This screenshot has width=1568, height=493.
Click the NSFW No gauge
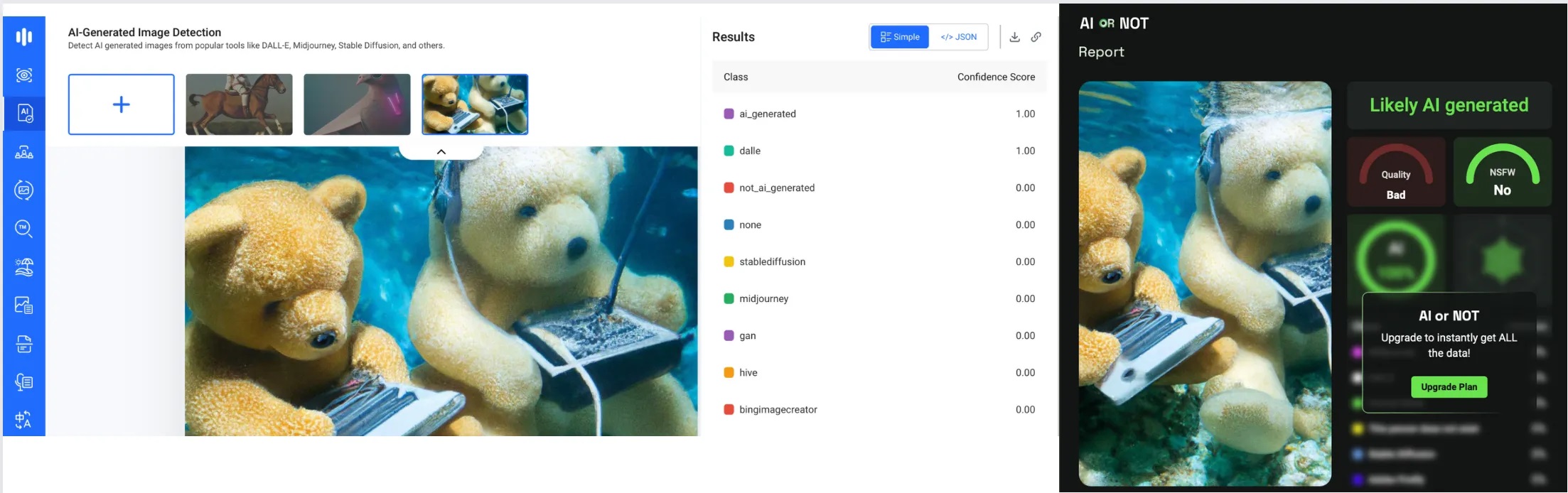click(1502, 173)
